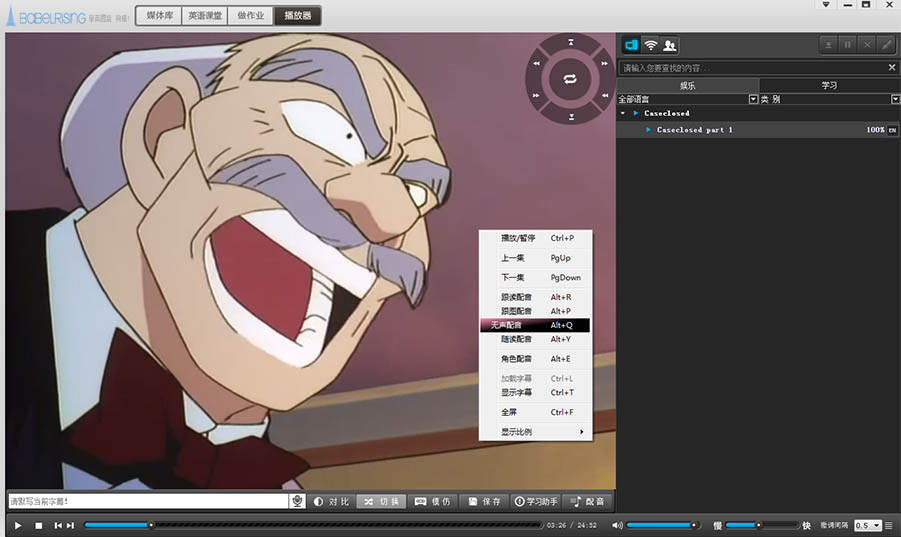Skip to next track button
Viewport: 901px width, 537px height.
tap(70, 525)
